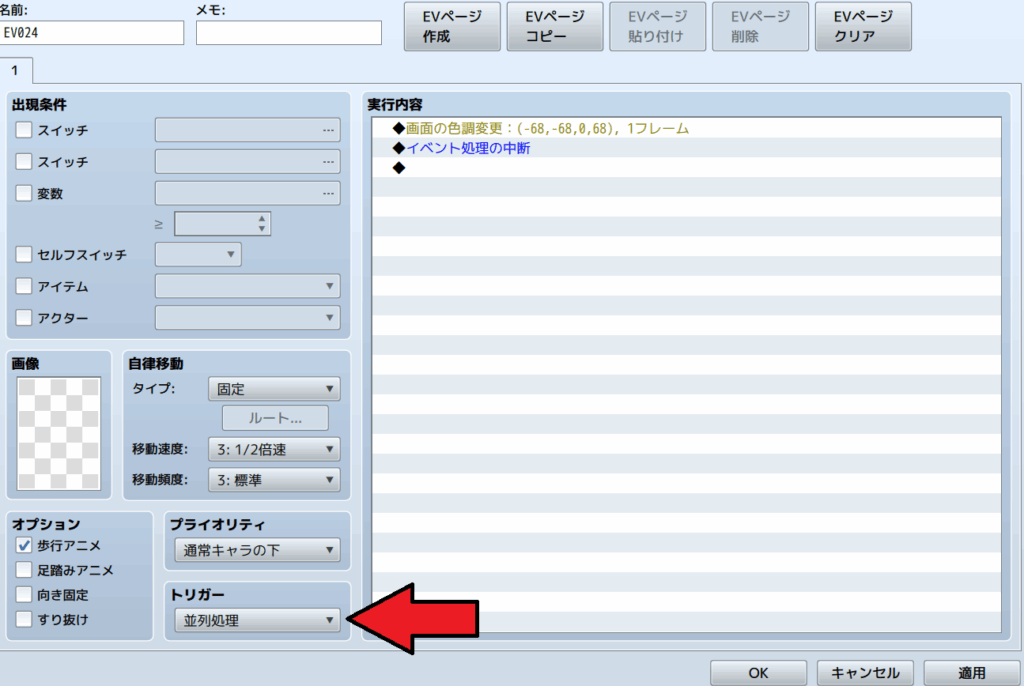This screenshot has height=686, width=1024.
Task: Enable the セルフスイッチ condition checkbox
Action: click(24, 254)
